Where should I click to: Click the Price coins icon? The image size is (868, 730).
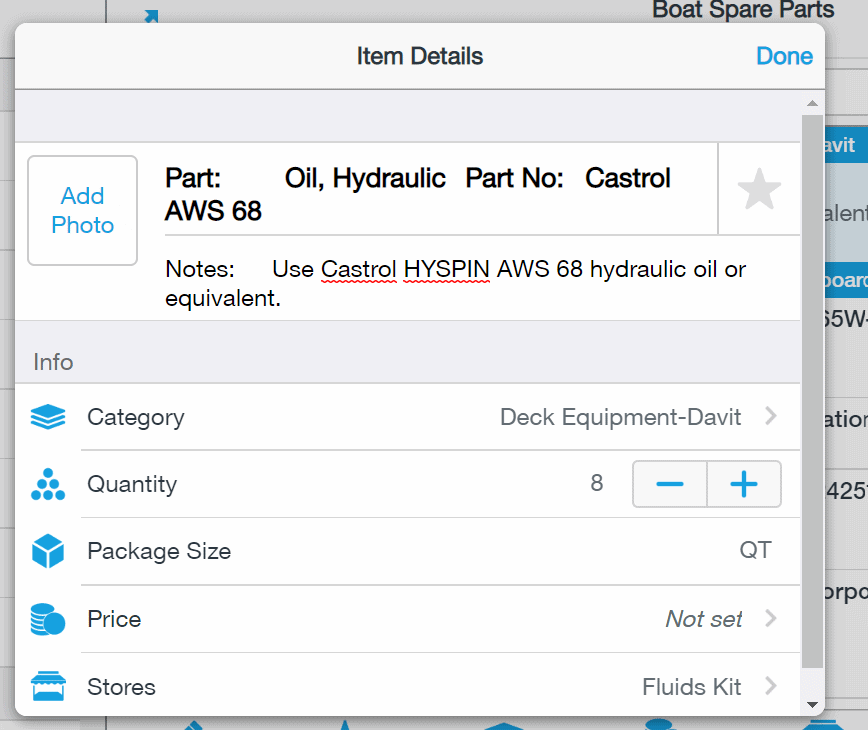(x=48, y=619)
